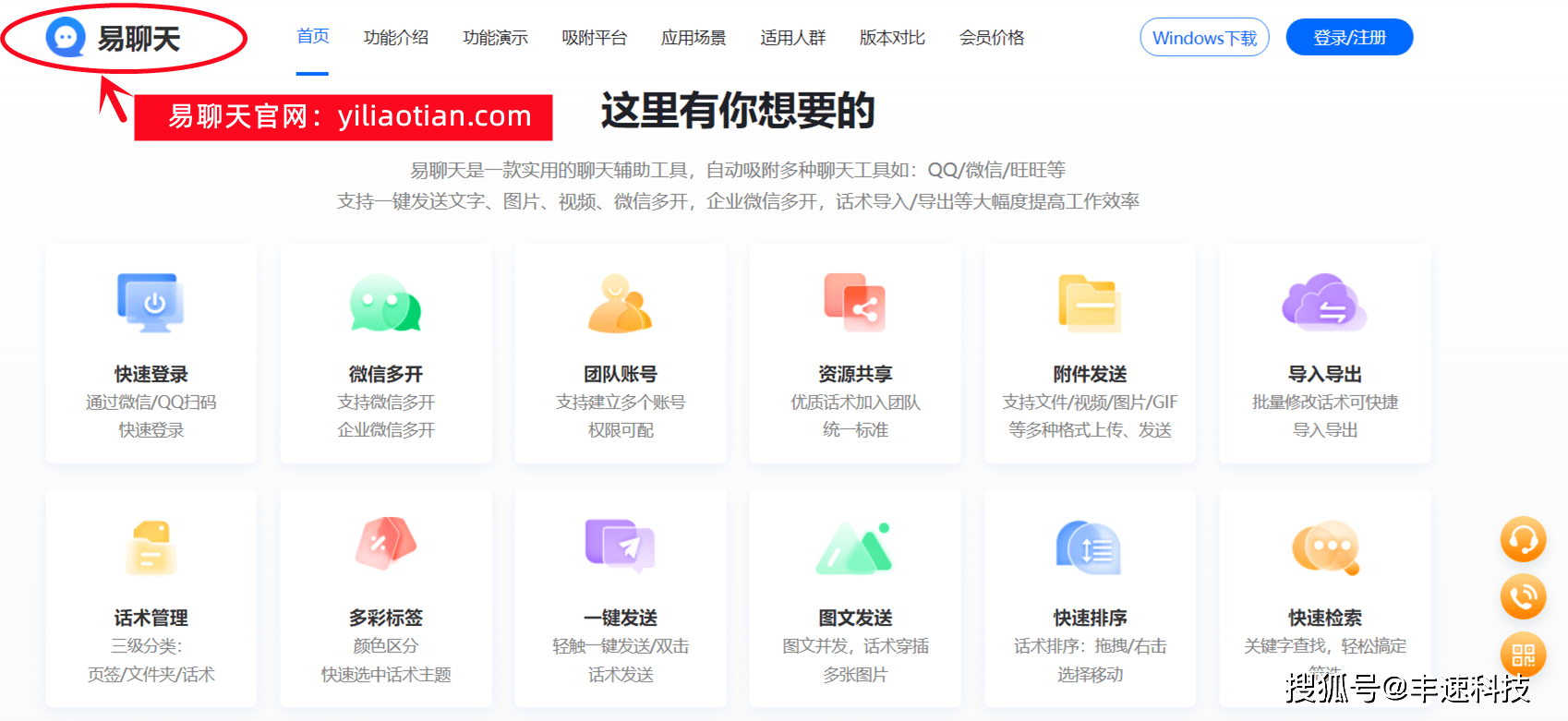Open the 适用人群 menu item

coord(793,38)
